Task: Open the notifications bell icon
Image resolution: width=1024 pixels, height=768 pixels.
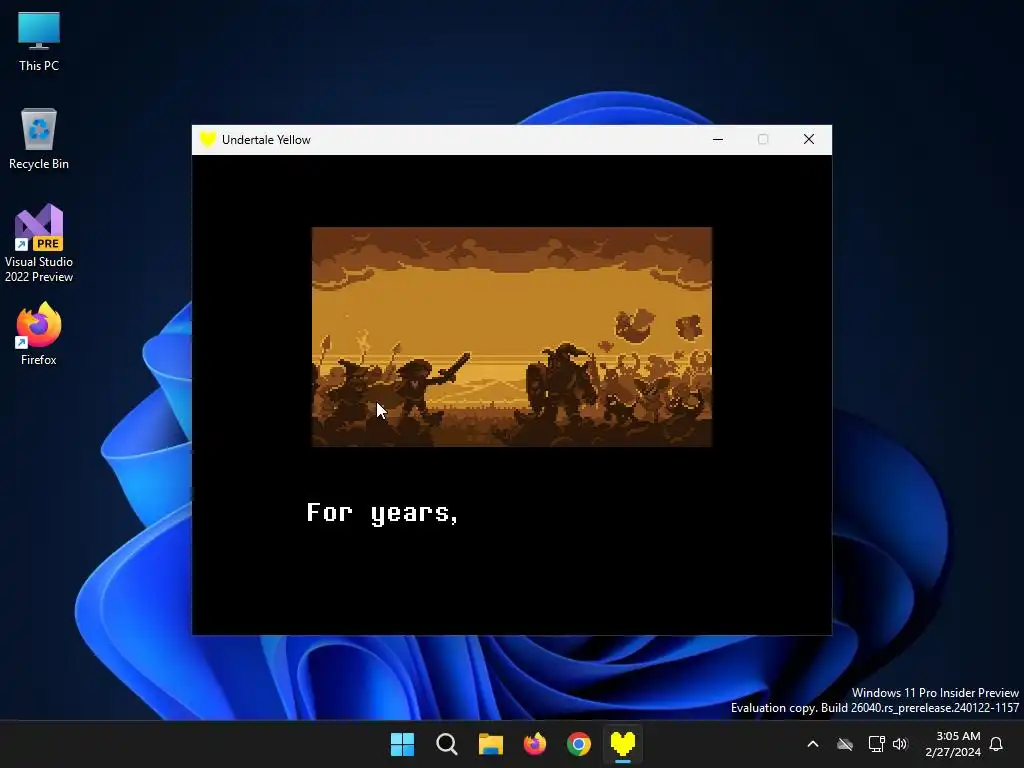Action: [997, 744]
